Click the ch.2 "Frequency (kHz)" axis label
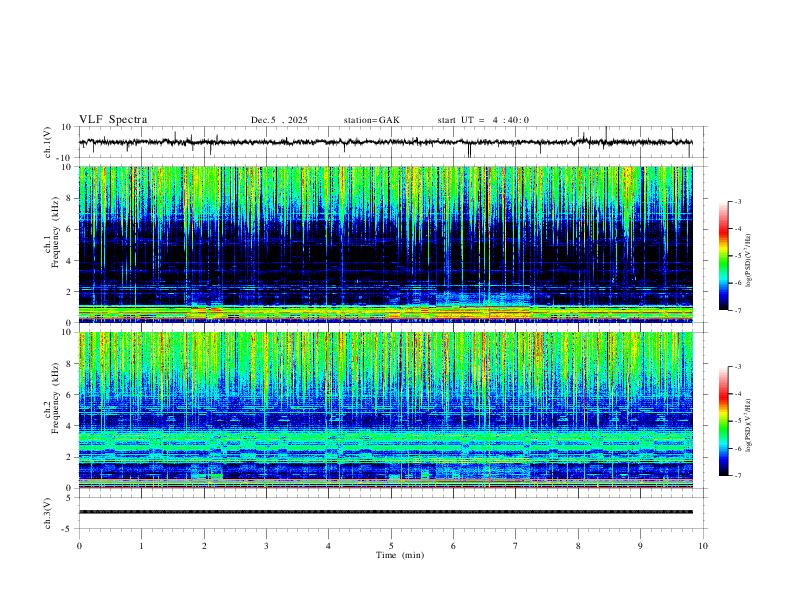 point(55,399)
